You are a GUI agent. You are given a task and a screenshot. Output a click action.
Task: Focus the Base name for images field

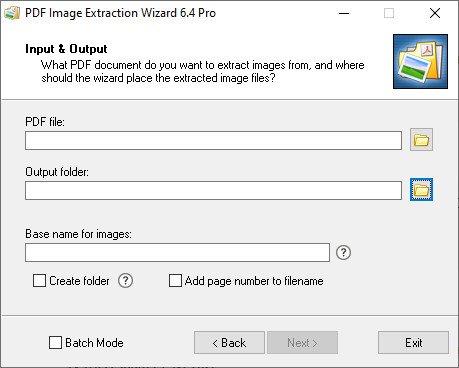(x=177, y=252)
